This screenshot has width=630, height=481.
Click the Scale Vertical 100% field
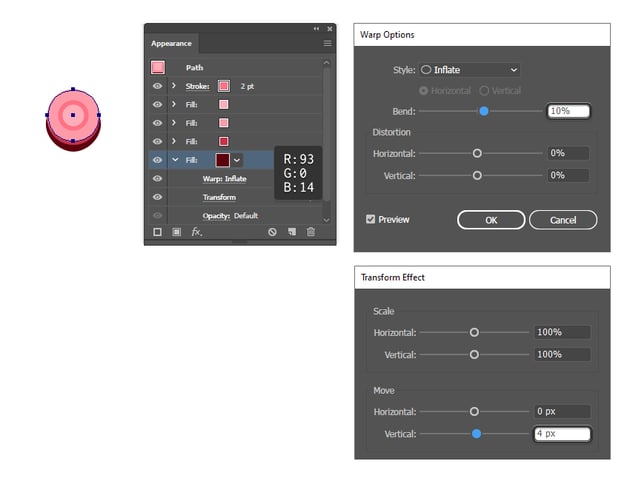click(x=562, y=354)
